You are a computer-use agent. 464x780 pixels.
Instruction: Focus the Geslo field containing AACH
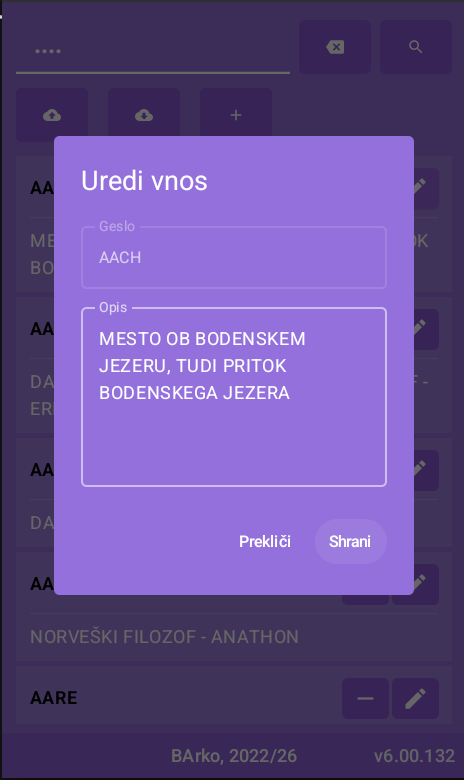pyautogui.click(x=234, y=257)
